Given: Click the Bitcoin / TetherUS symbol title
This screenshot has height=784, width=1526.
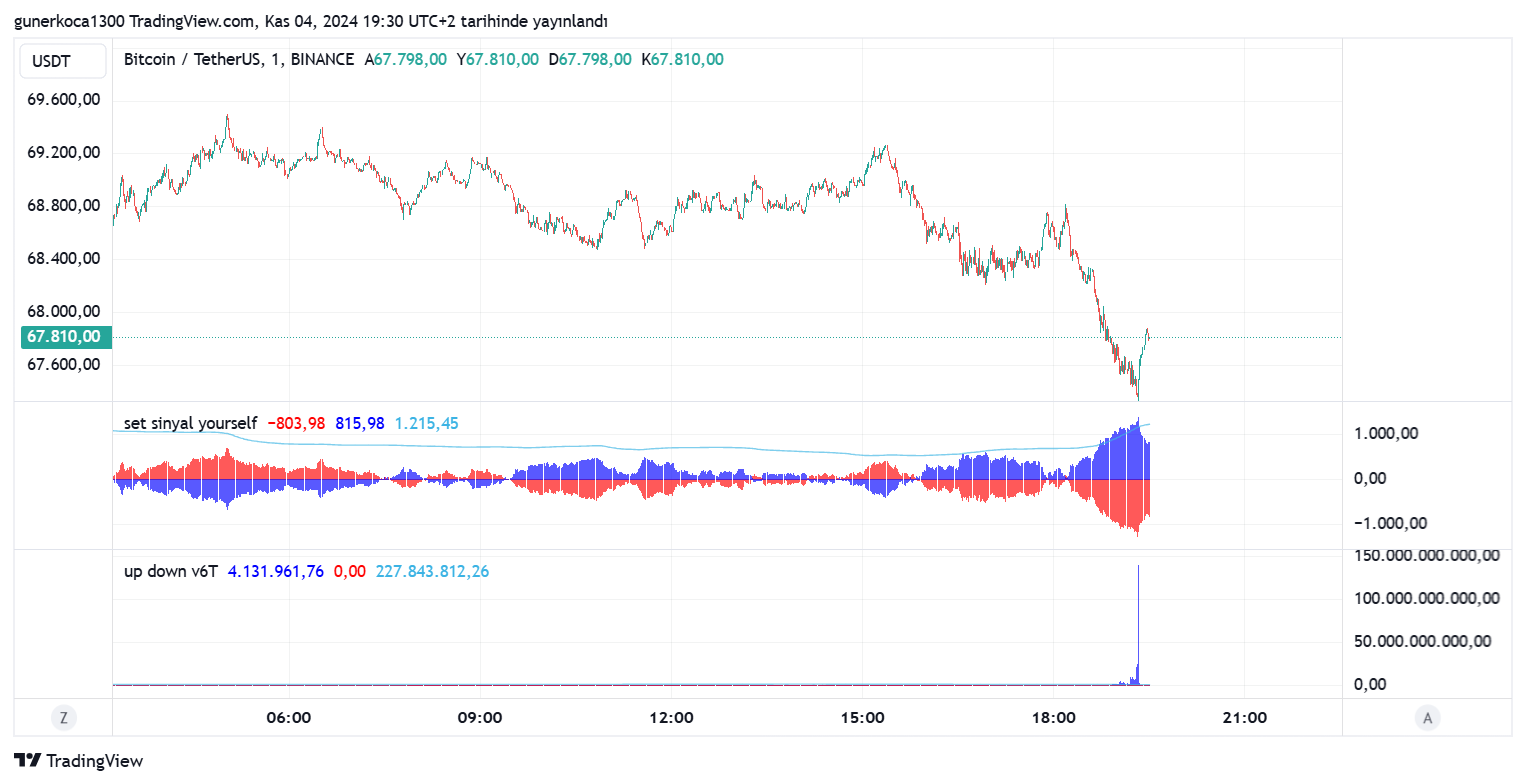Looking at the screenshot, I should [190, 59].
